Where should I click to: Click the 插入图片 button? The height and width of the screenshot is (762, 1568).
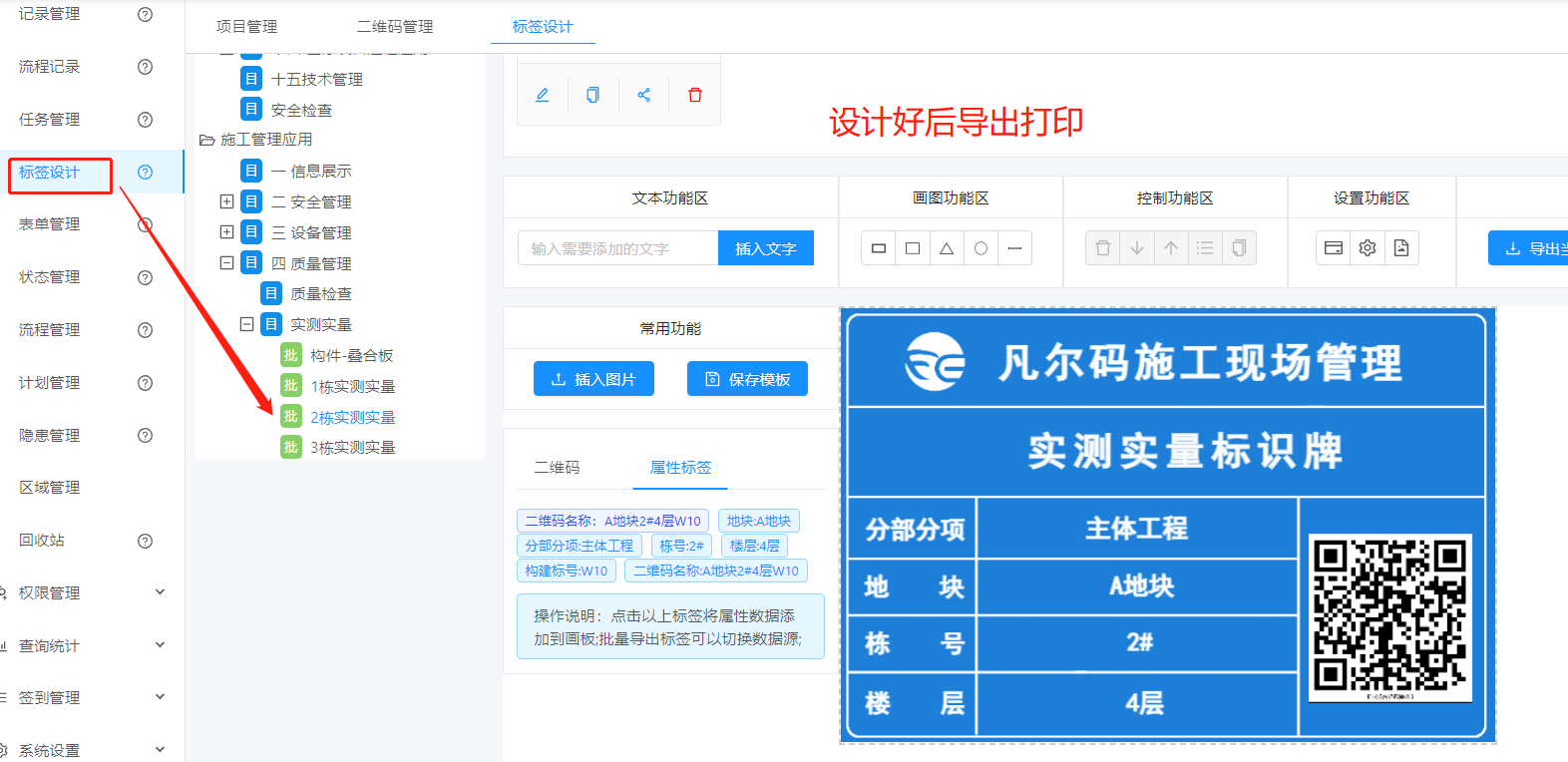click(593, 379)
